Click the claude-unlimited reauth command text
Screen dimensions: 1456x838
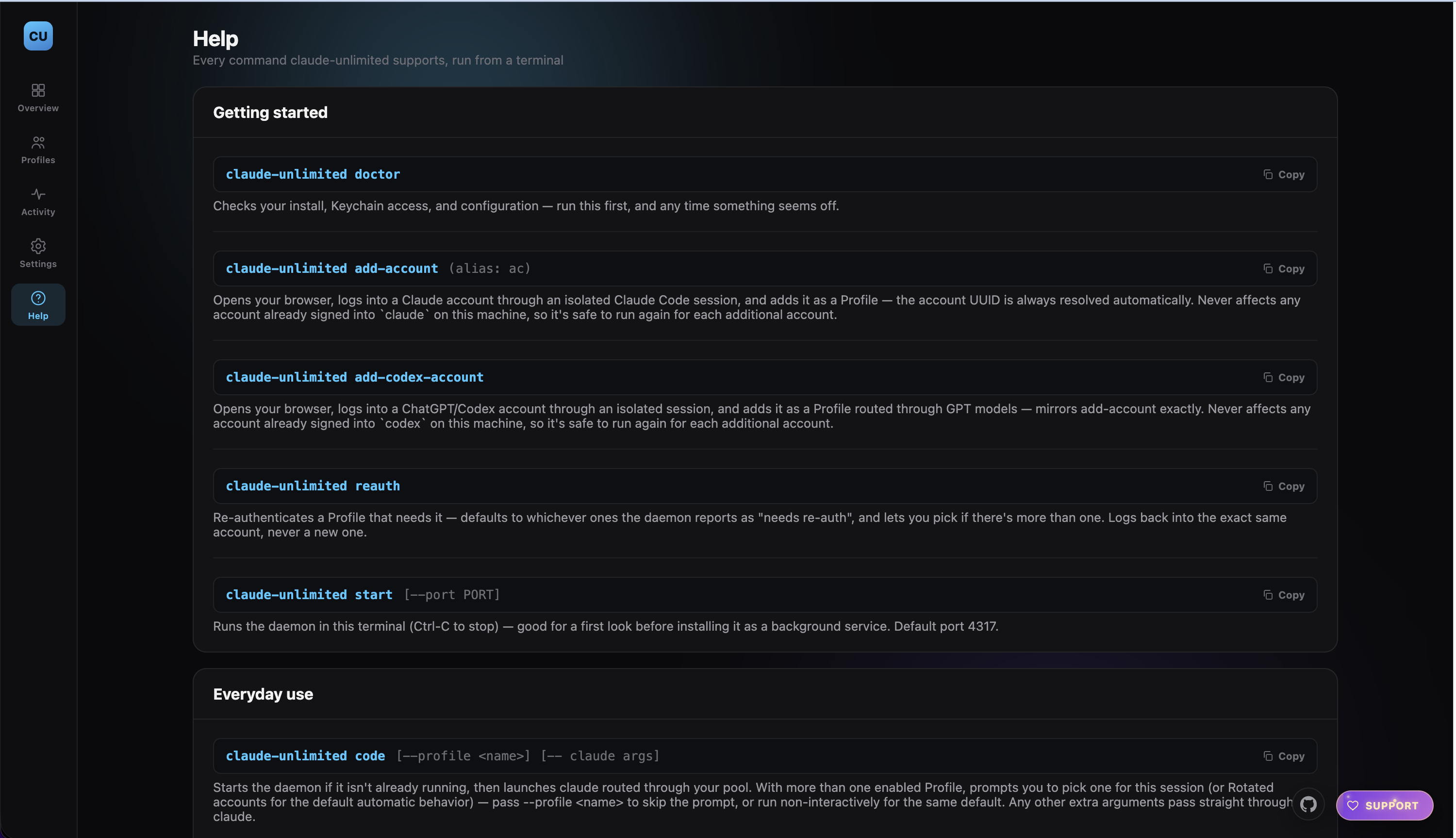point(313,486)
